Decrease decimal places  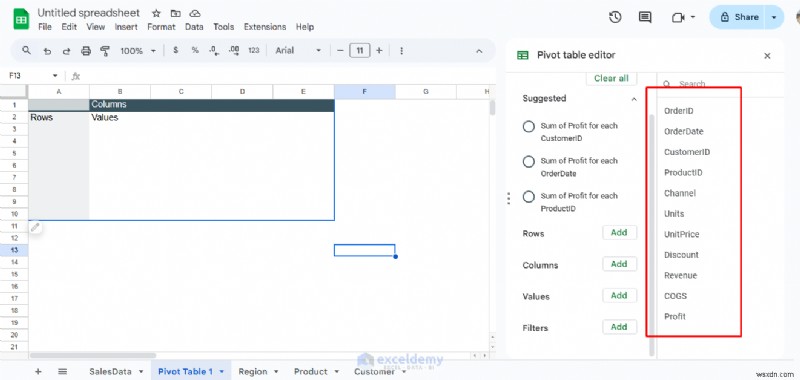(214, 50)
